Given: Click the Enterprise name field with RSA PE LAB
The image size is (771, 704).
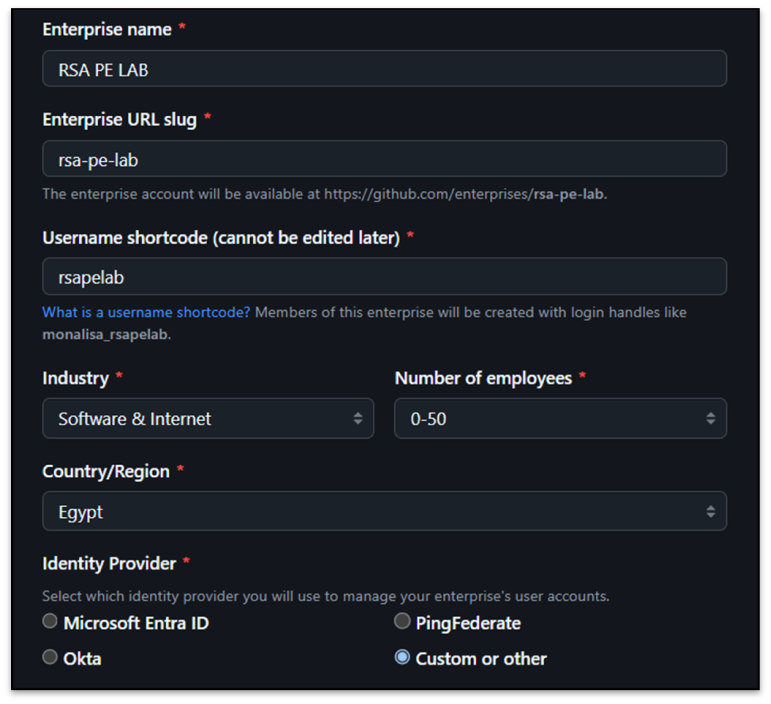Looking at the screenshot, I should [384, 69].
